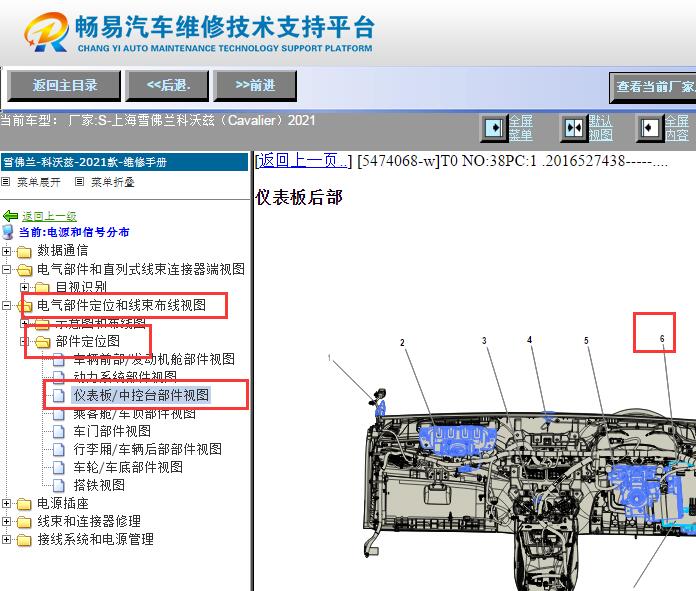Go forward with the >>前进 button
This screenshot has height=591, width=696.
(x=255, y=86)
